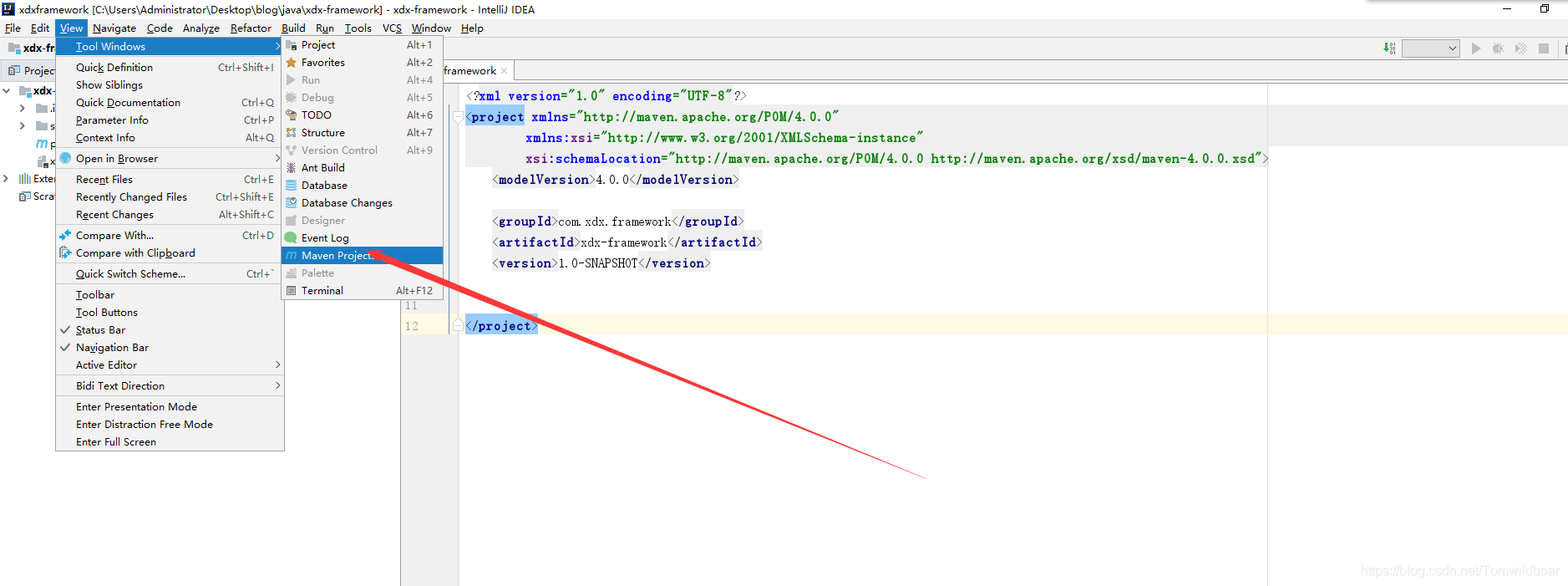This screenshot has width=1568, height=586.
Task: Open the VCS menu
Action: (392, 28)
